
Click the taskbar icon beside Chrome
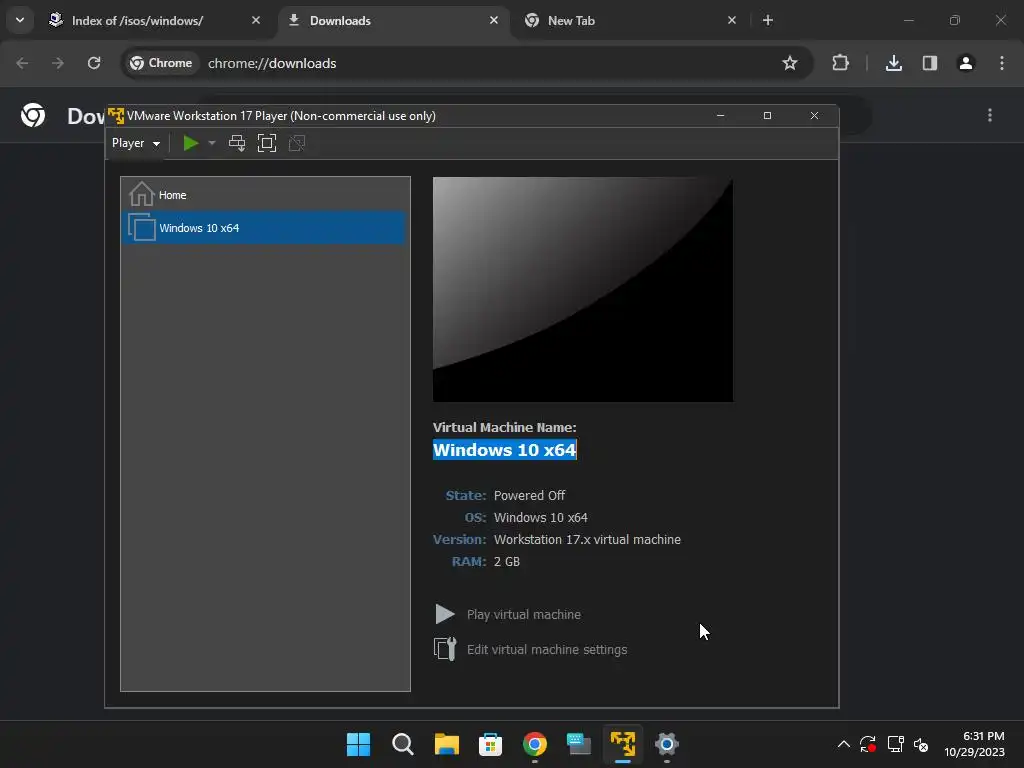(579, 744)
